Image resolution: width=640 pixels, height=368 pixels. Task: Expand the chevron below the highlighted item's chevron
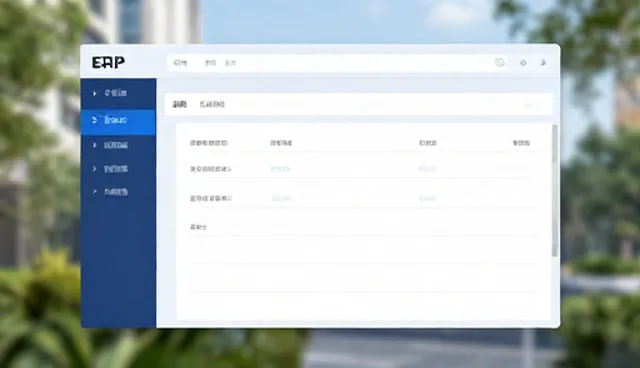click(94, 145)
